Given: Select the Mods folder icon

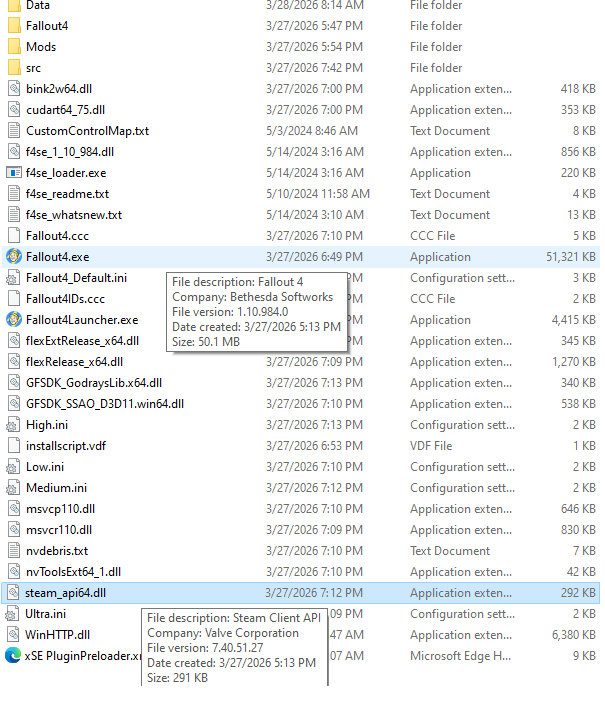Looking at the screenshot, I should coord(14,47).
